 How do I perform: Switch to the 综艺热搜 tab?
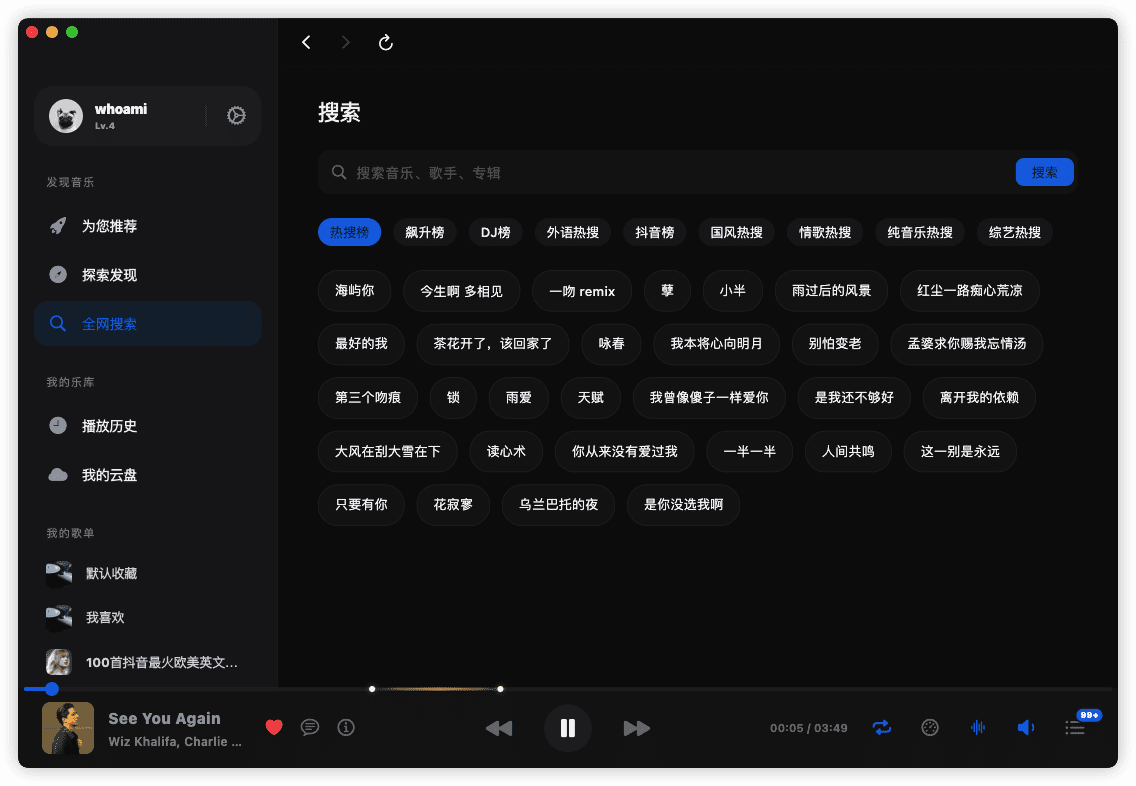pyautogui.click(x=1014, y=232)
